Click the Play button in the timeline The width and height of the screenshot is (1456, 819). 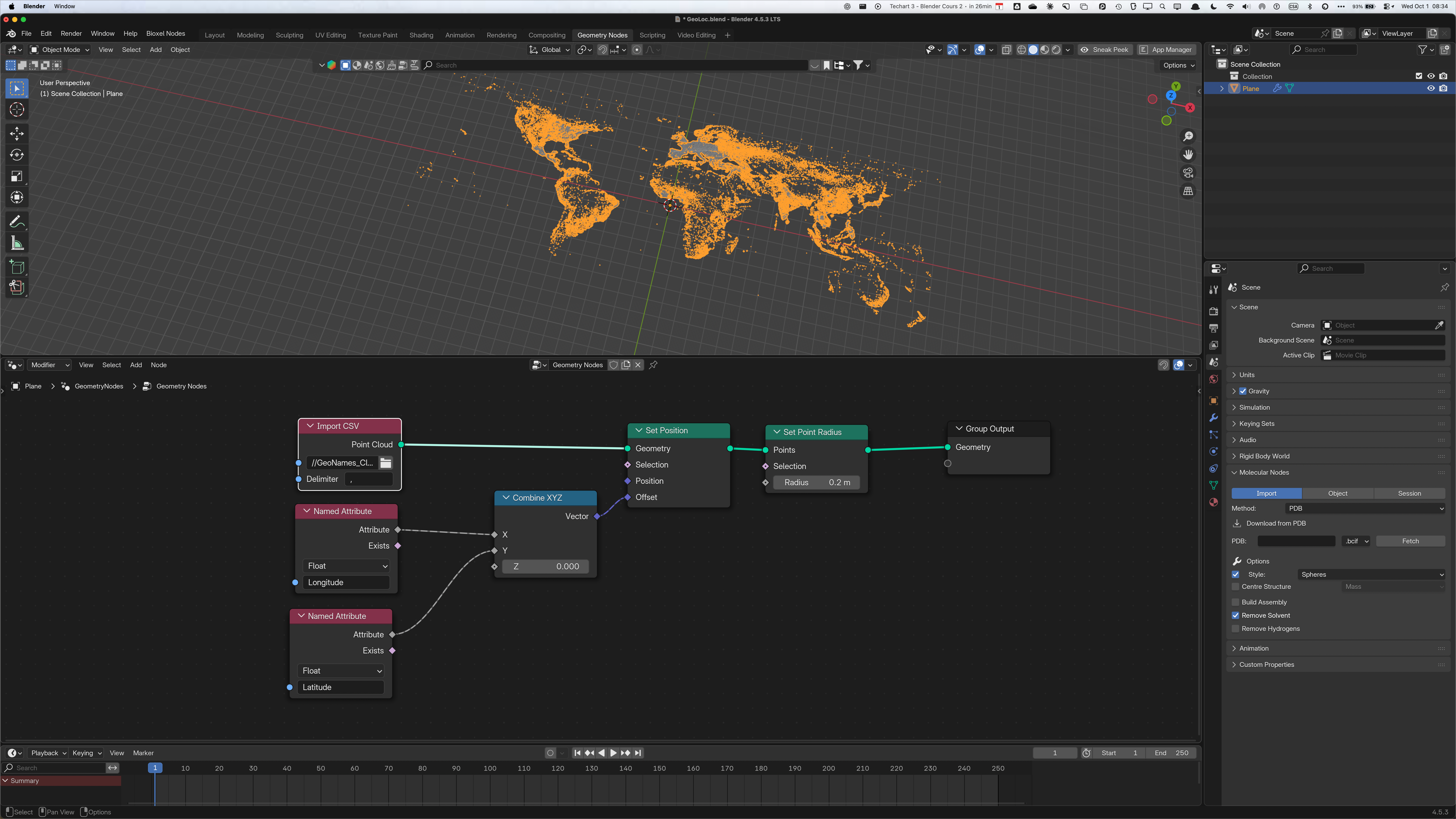pos(613,753)
